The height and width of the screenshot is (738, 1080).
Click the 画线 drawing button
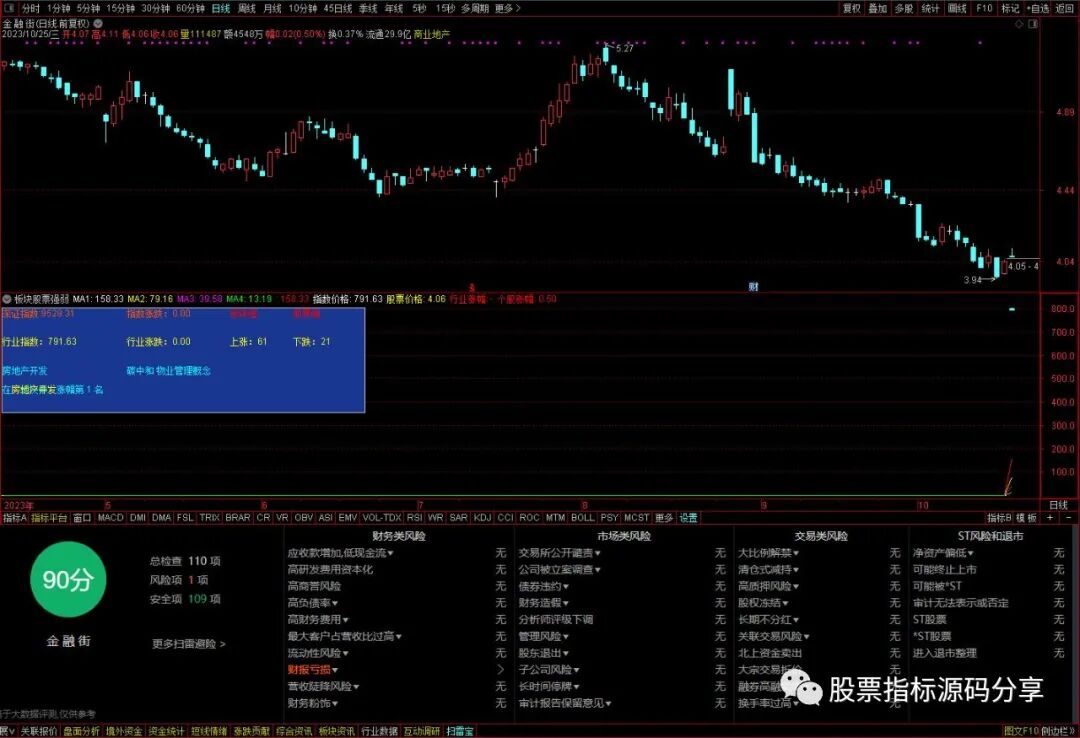[x=957, y=8]
